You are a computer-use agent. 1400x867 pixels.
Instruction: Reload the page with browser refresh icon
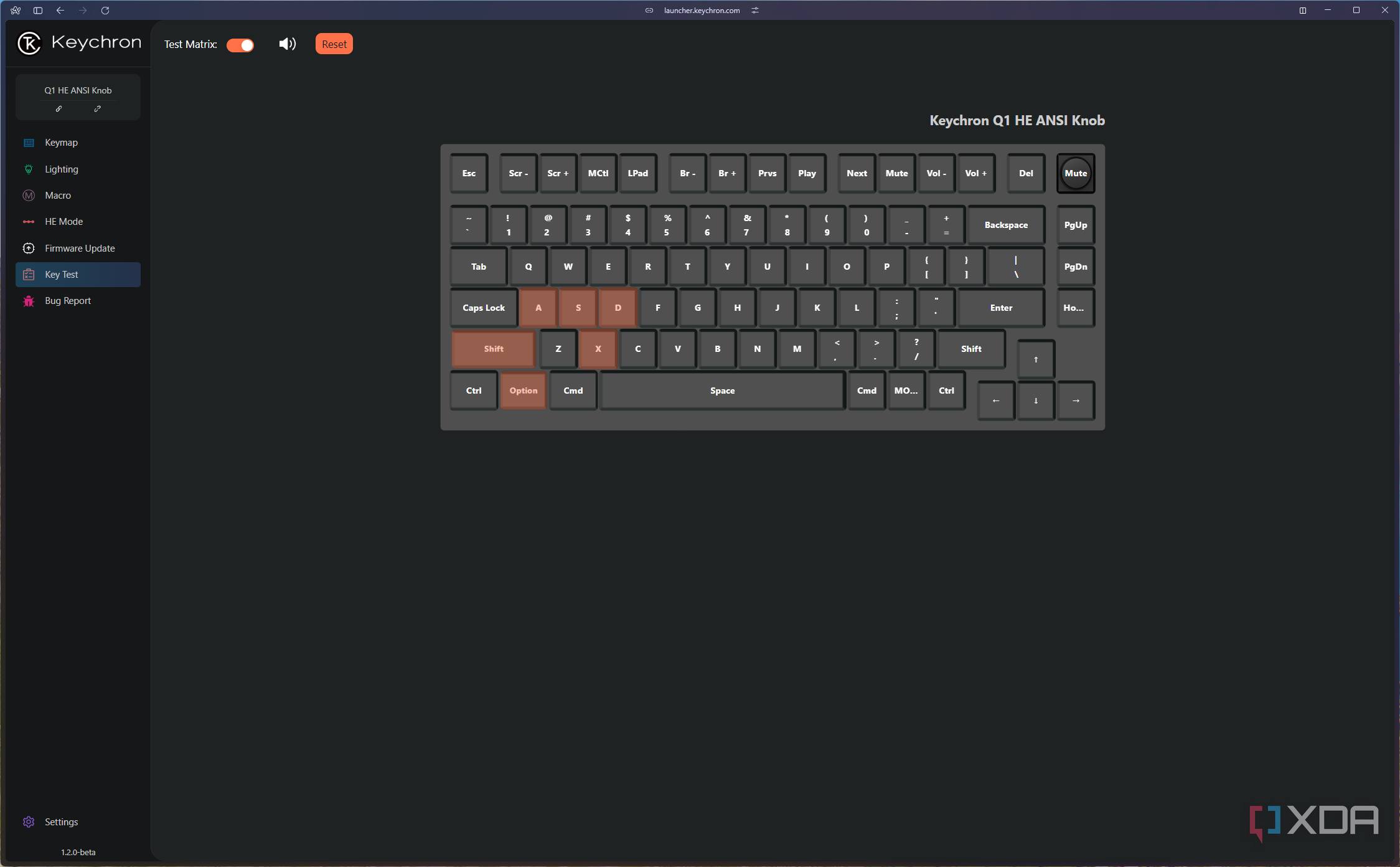coord(105,10)
